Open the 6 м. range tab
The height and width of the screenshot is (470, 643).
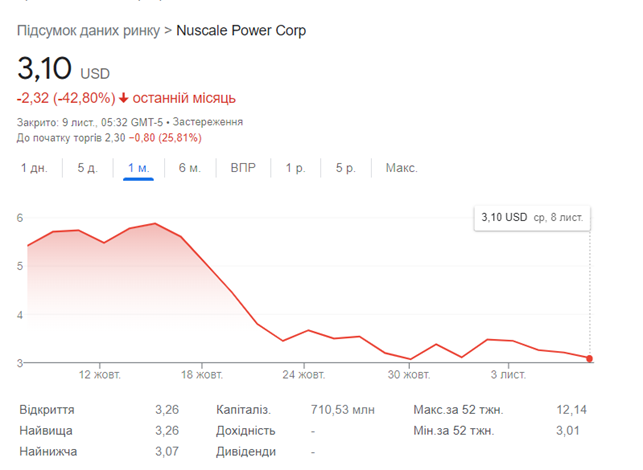tap(189, 168)
